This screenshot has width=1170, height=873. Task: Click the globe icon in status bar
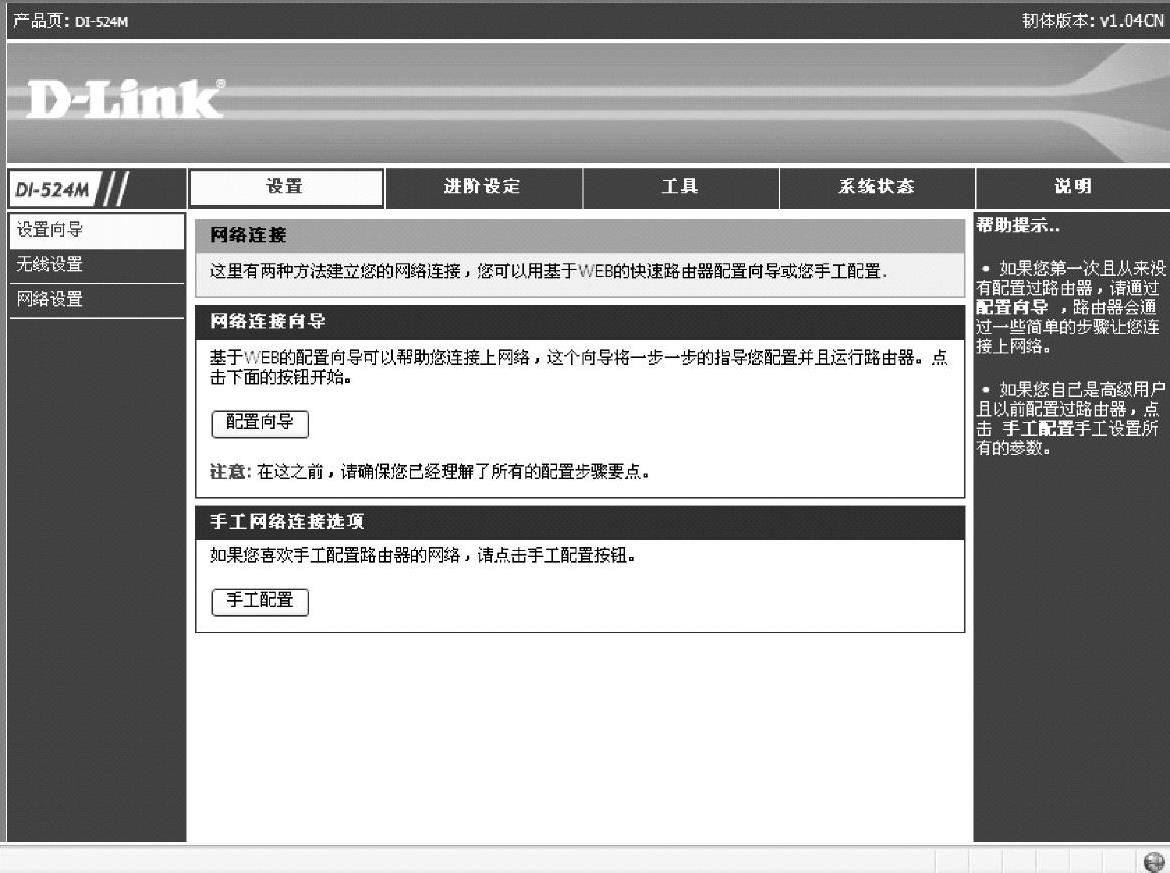pos(1154,860)
